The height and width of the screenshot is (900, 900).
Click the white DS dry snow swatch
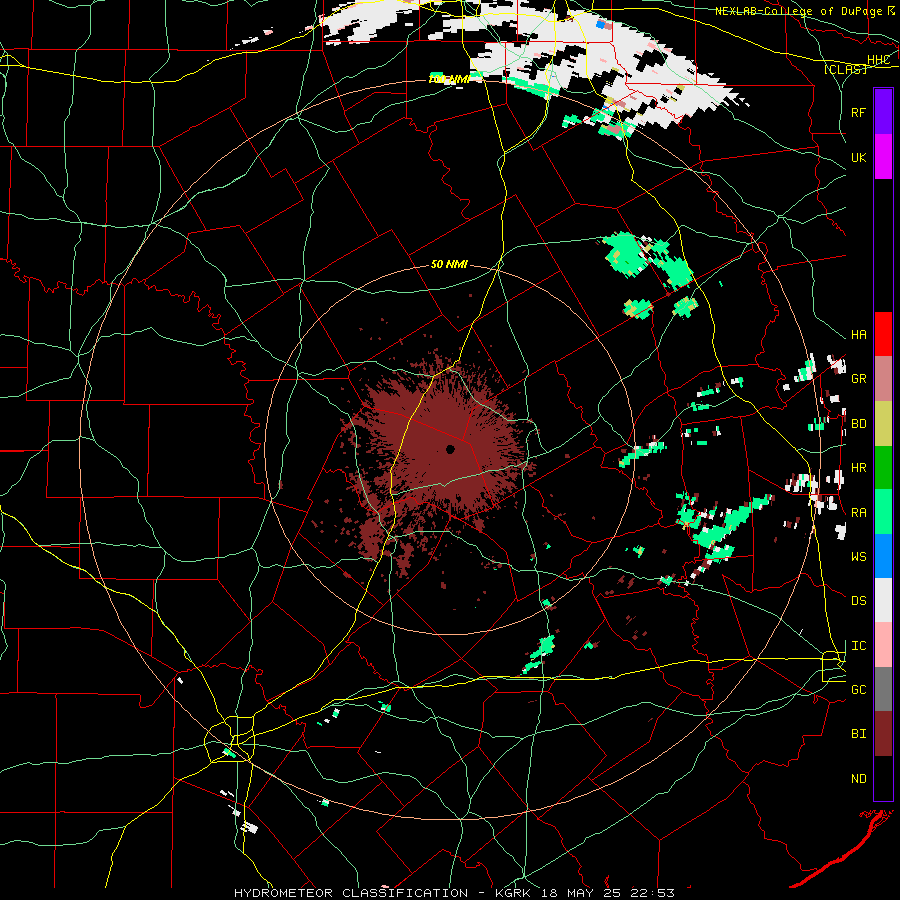click(883, 600)
